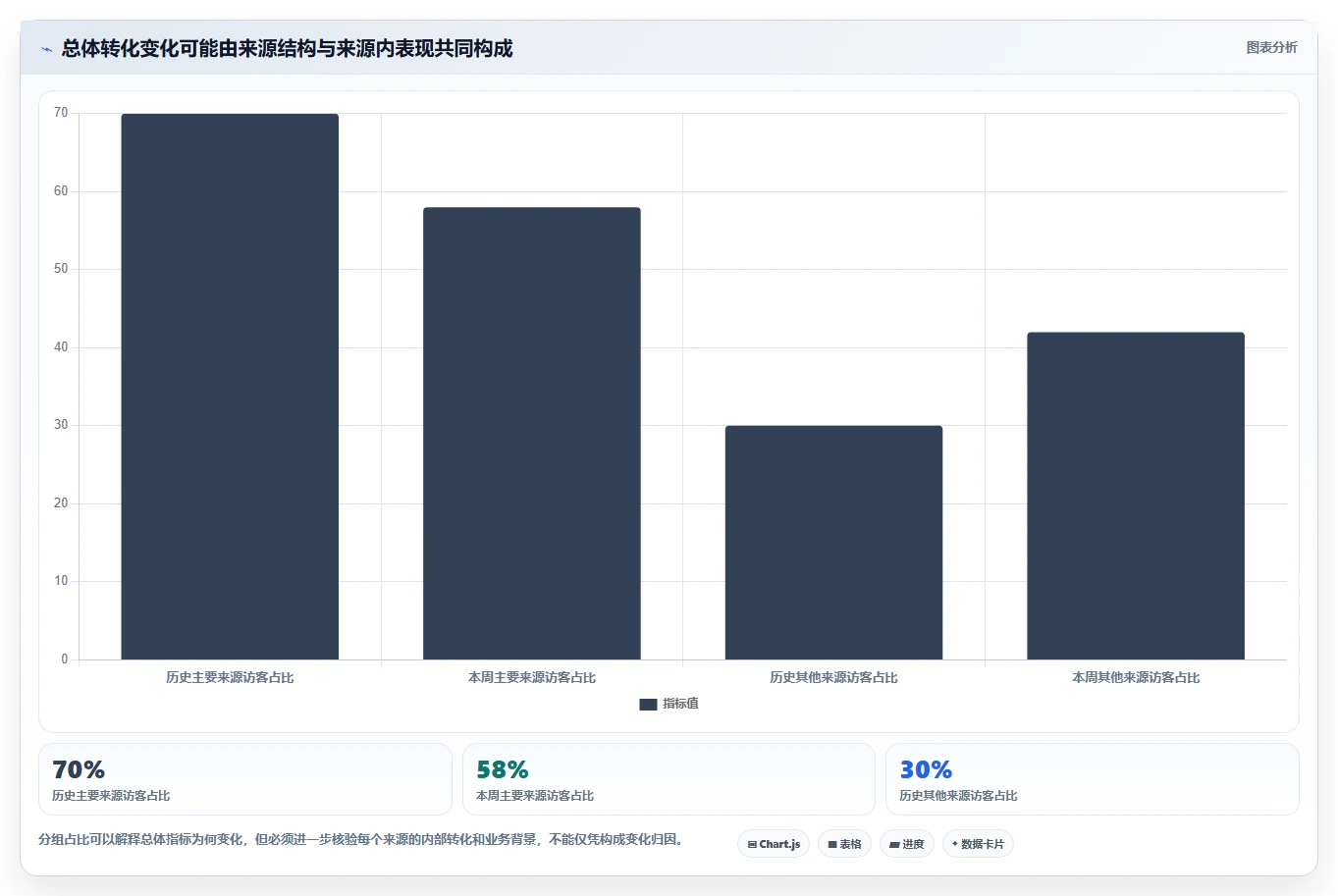The height and width of the screenshot is (896, 1338).
Task: Click the Chart.js tag
Action: [774, 844]
